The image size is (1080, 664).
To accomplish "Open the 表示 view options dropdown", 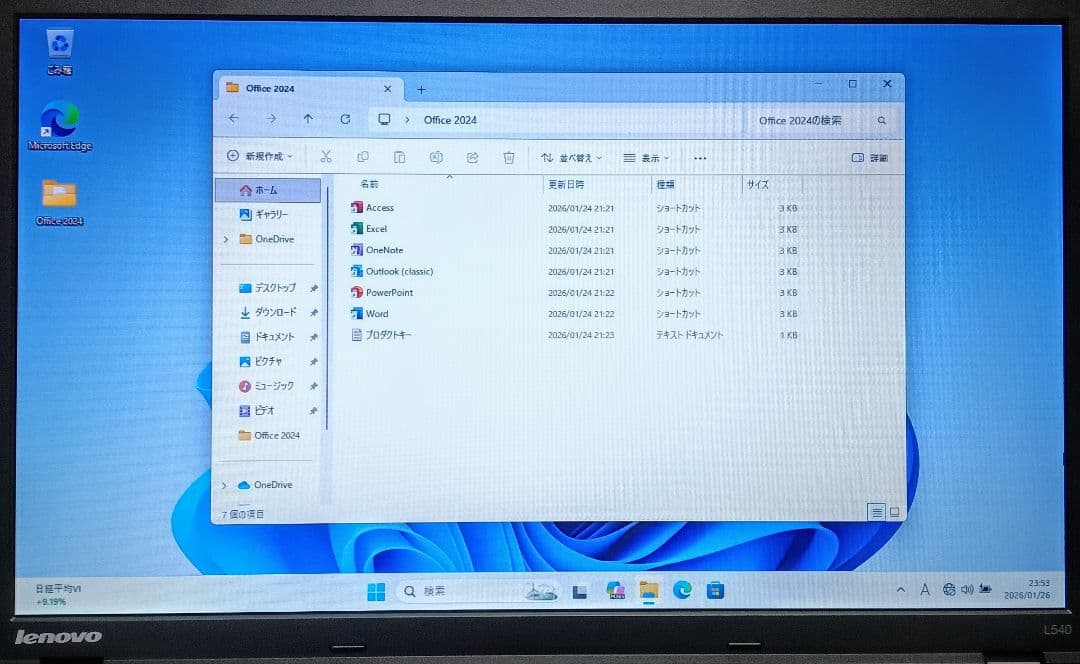I will pos(645,157).
